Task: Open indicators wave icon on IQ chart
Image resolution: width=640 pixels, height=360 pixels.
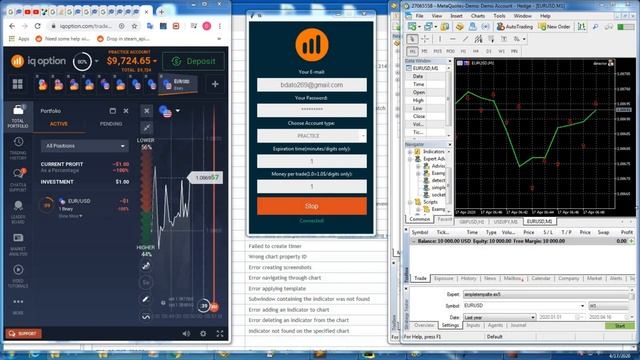Action: coord(146,316)
